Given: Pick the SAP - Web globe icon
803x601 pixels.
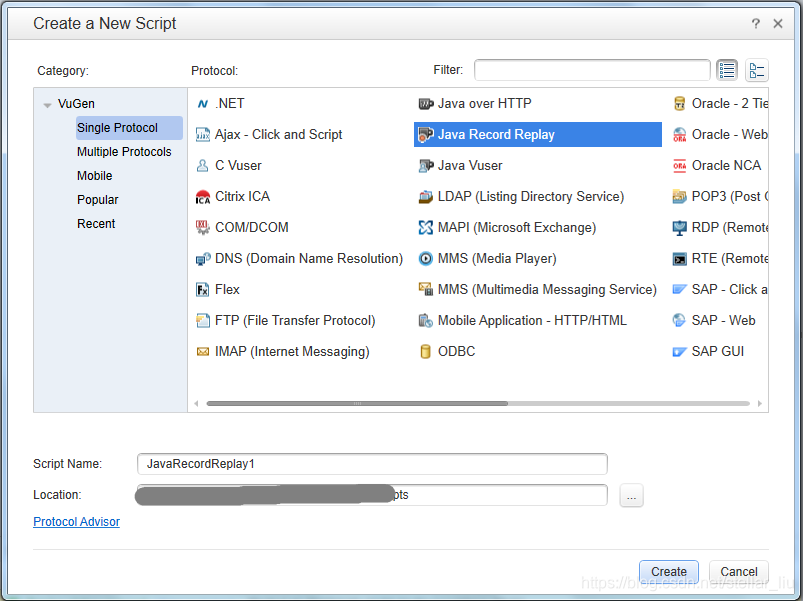Looking at the screenshot, I should pyautogui.click(x=680, y=320).
